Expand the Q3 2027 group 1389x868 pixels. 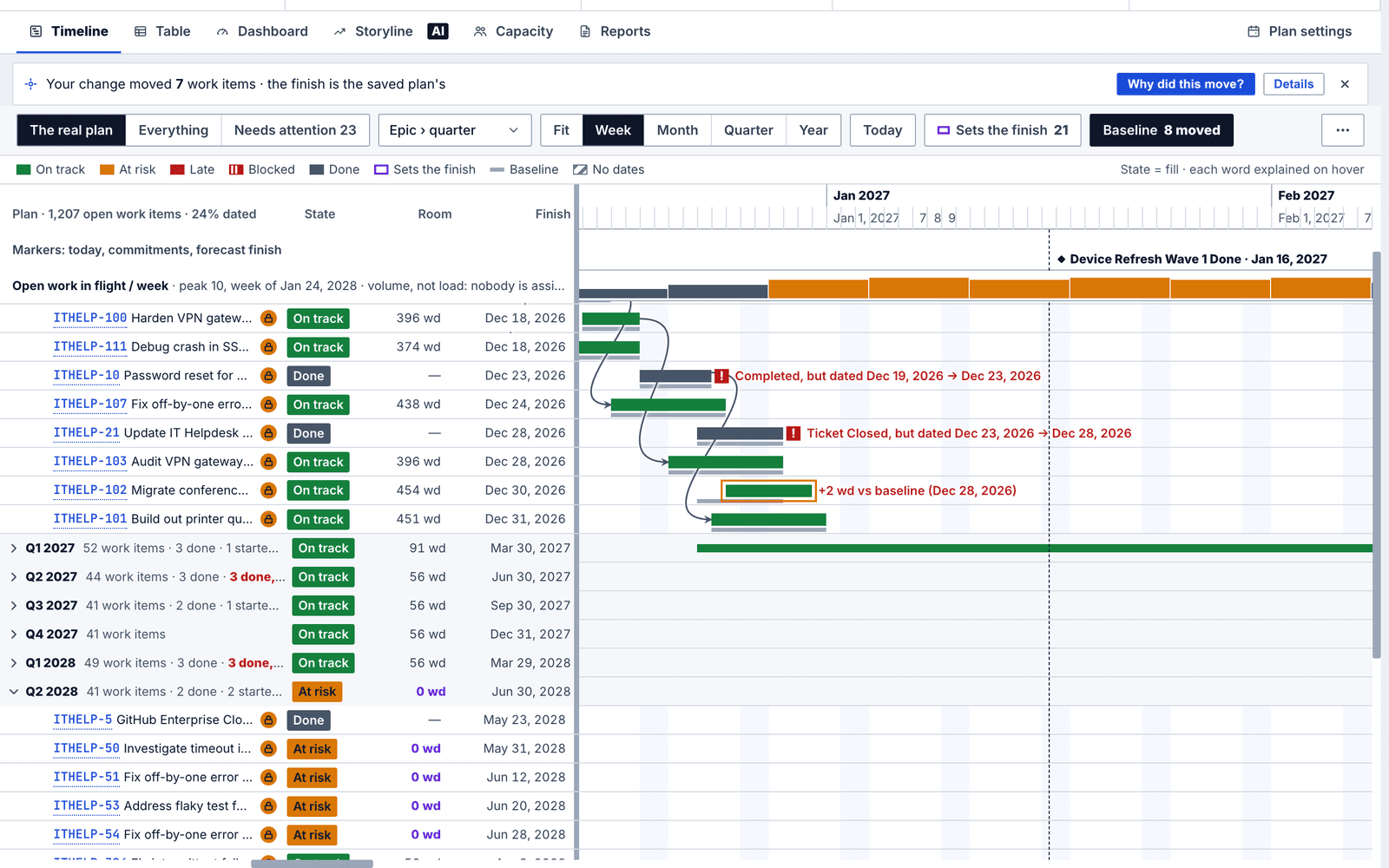[14, 606]
